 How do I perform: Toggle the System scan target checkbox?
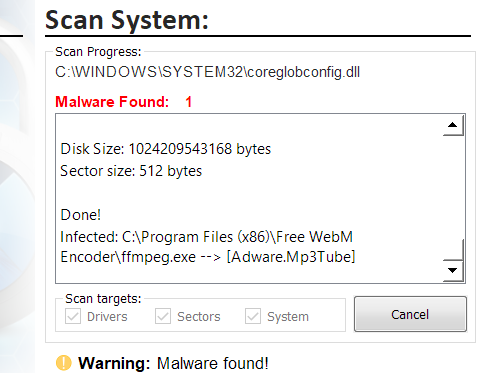(x=253, y=316)
